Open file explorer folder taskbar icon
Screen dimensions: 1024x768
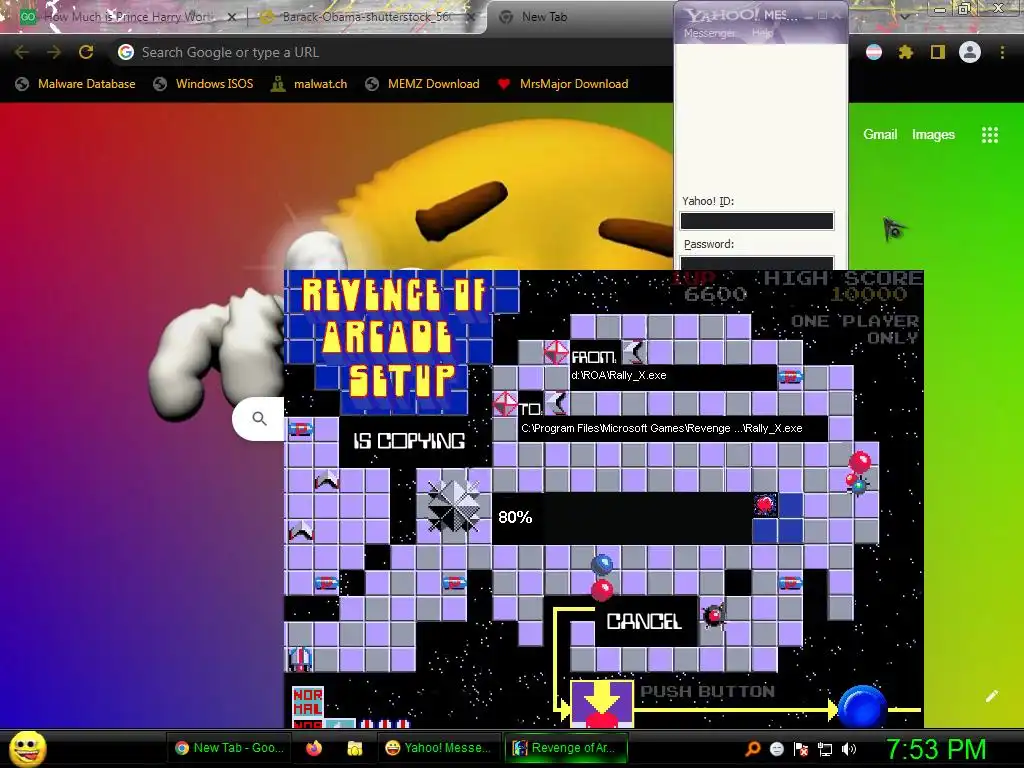(355, 748)
